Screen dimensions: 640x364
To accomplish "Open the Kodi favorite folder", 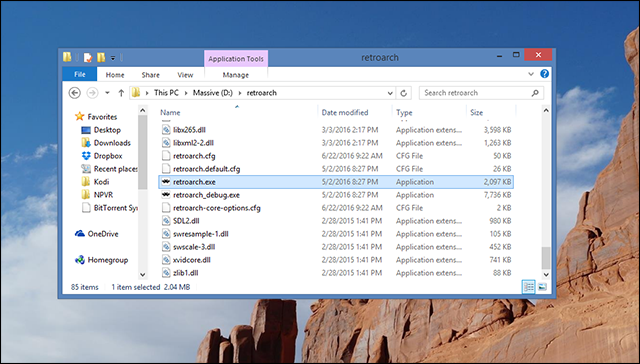I will pyautogui.click(x=101, y=182).
